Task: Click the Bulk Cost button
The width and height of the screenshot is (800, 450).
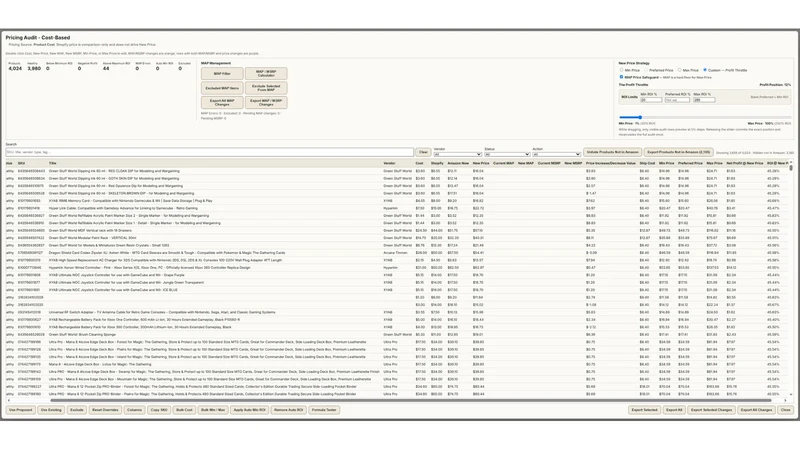Action: coord(184,410)
